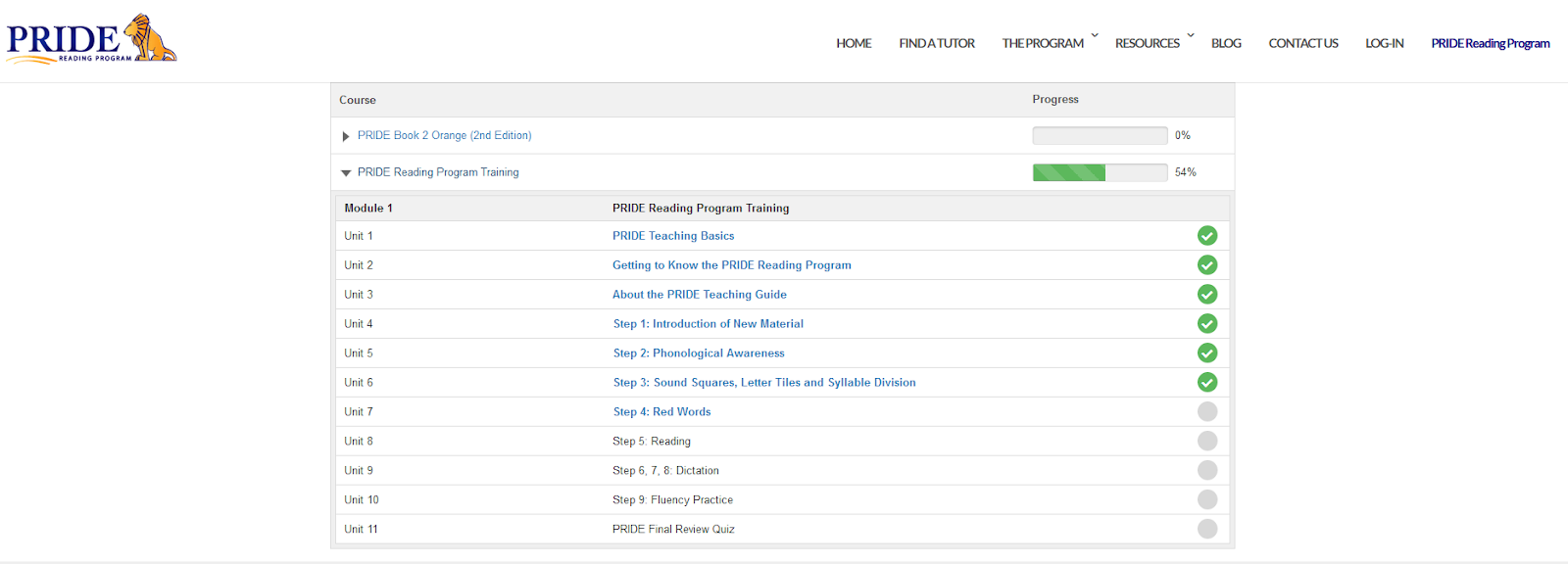Click the gray status circle for Unit 8
Viewport: 1568px width, 564px height.
click(1207, 442)
